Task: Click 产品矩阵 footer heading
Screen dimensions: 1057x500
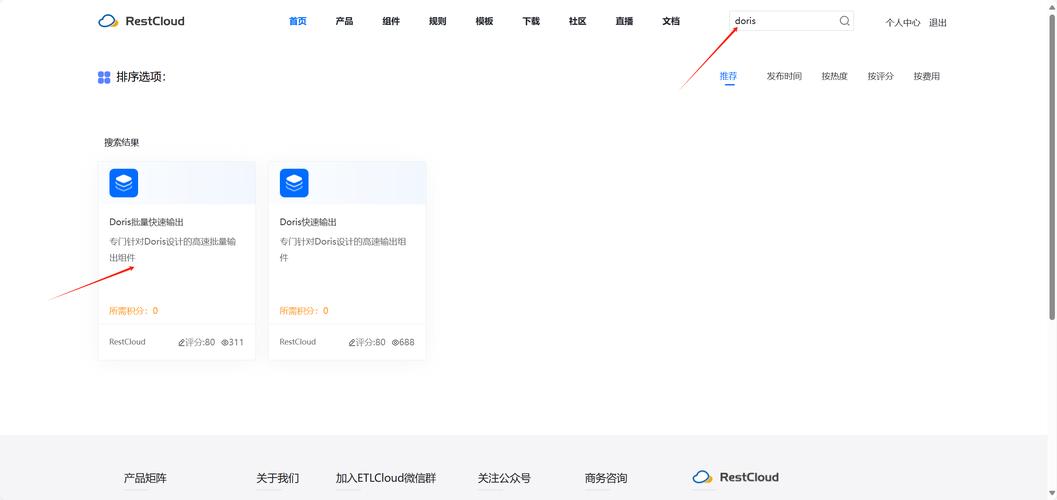Action: coord(145,478)
